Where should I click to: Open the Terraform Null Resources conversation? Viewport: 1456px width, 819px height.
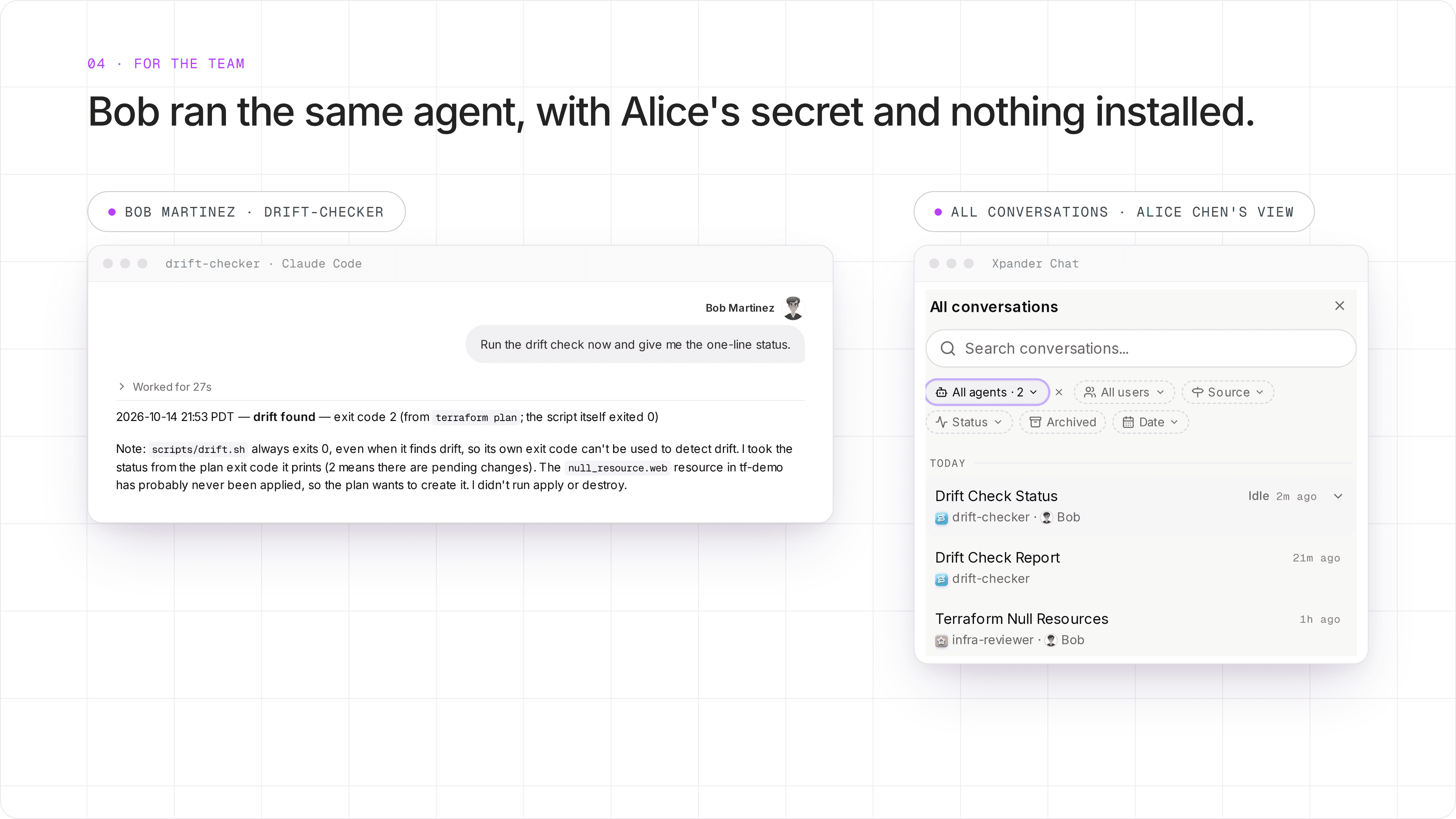(x=1141, y=629)
